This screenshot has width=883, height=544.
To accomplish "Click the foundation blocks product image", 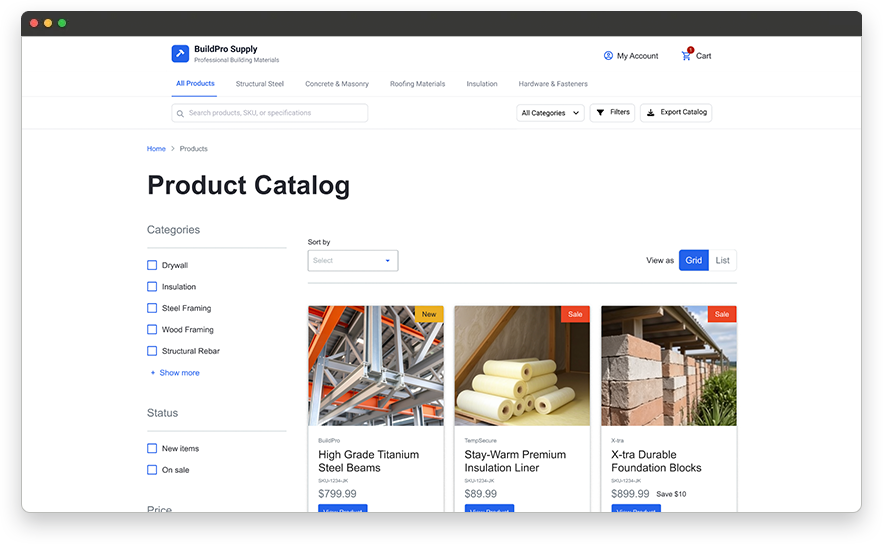I will (x=669, y=366).
